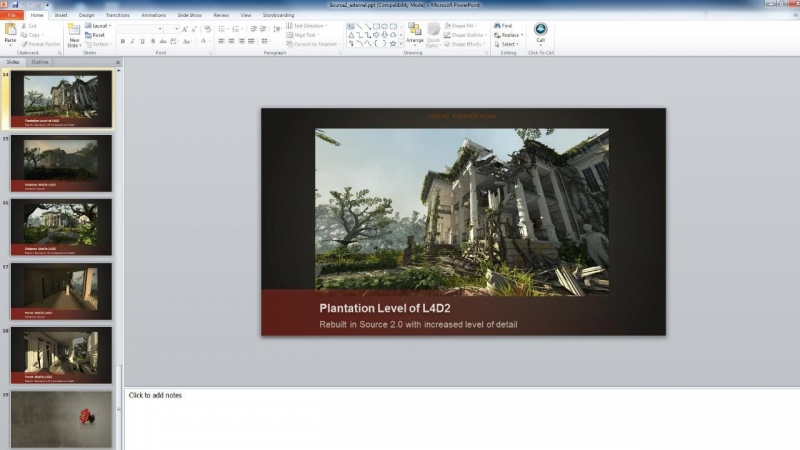This screenshot has height=450, width=800.
Task: Click the Find binoculars button
Action: 503,26
